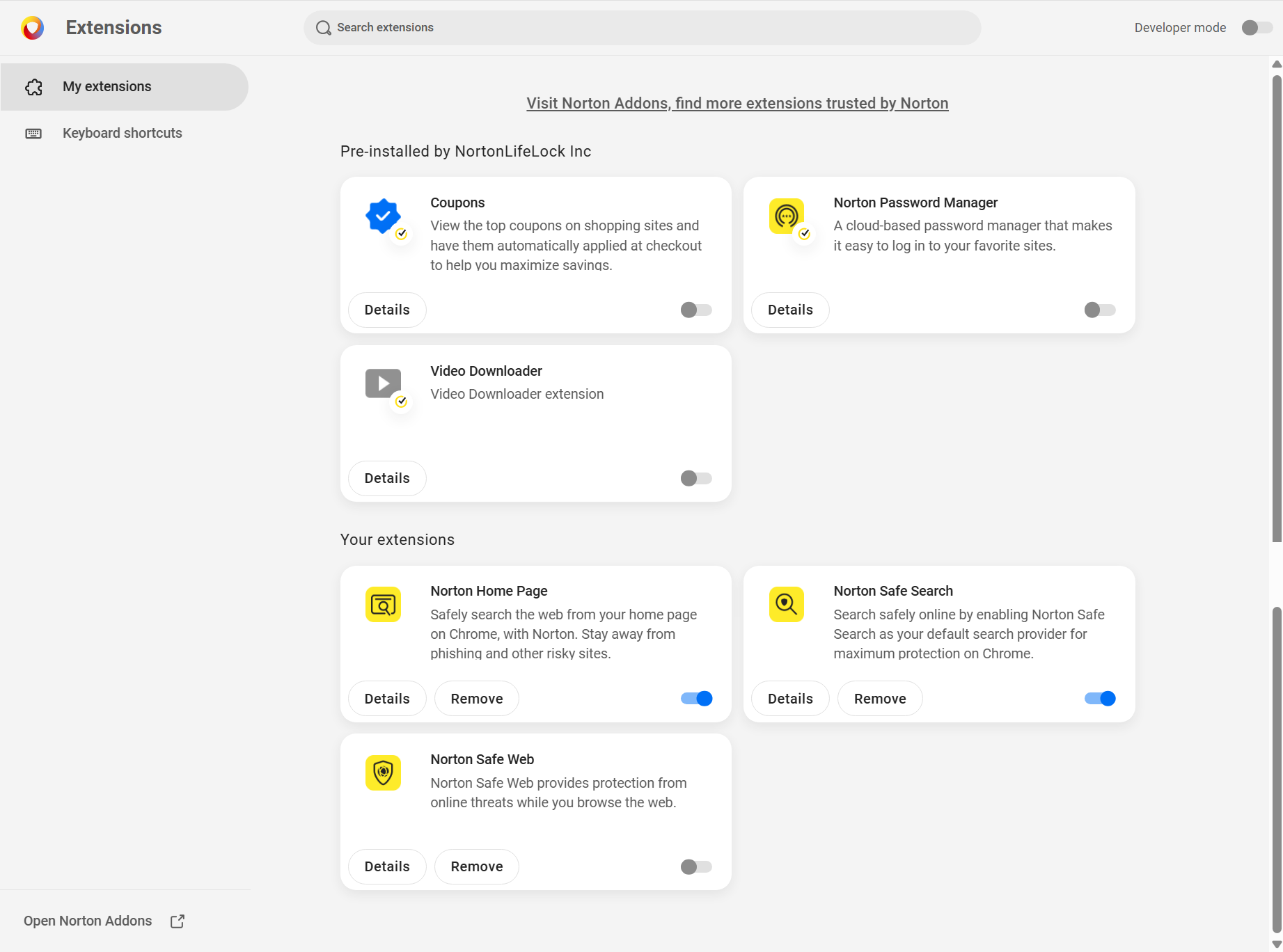The height and width of the screenshot is (952, 1283).
Task: Visit Norton Addons link at top
Action: coord(737,103)
